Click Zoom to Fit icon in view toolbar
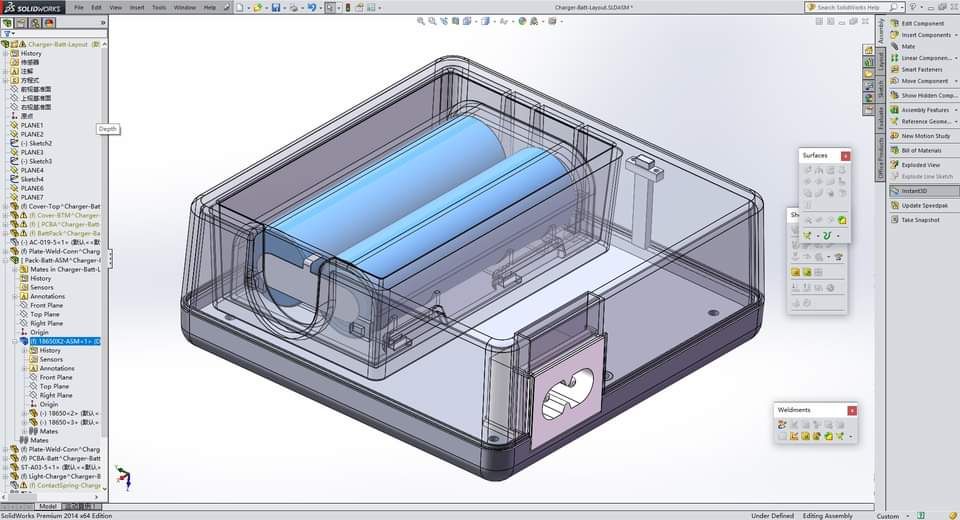Screen dimensions: 960x520 [x=421, y=21]
